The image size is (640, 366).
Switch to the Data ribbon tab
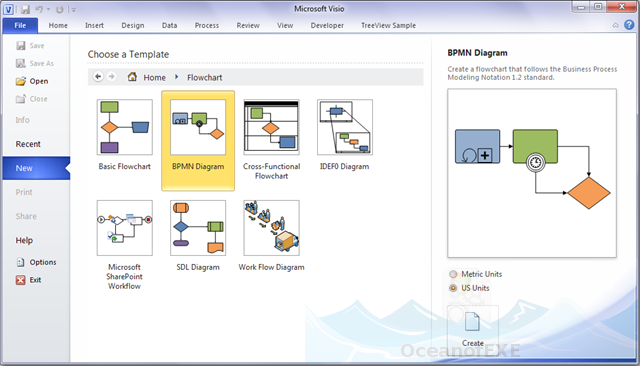pos(169,25)
